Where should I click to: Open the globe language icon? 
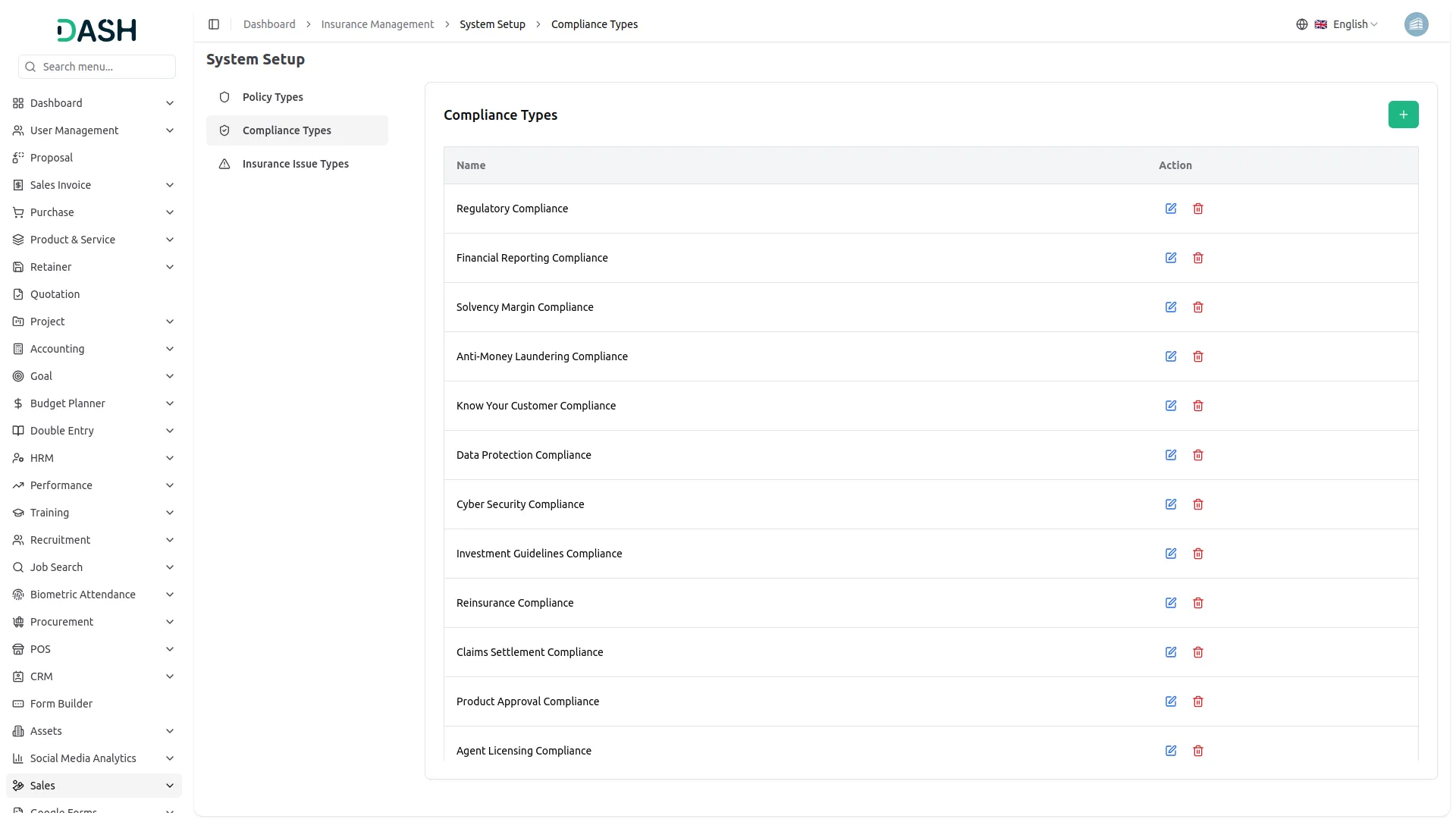click(x=1301, y=24)
